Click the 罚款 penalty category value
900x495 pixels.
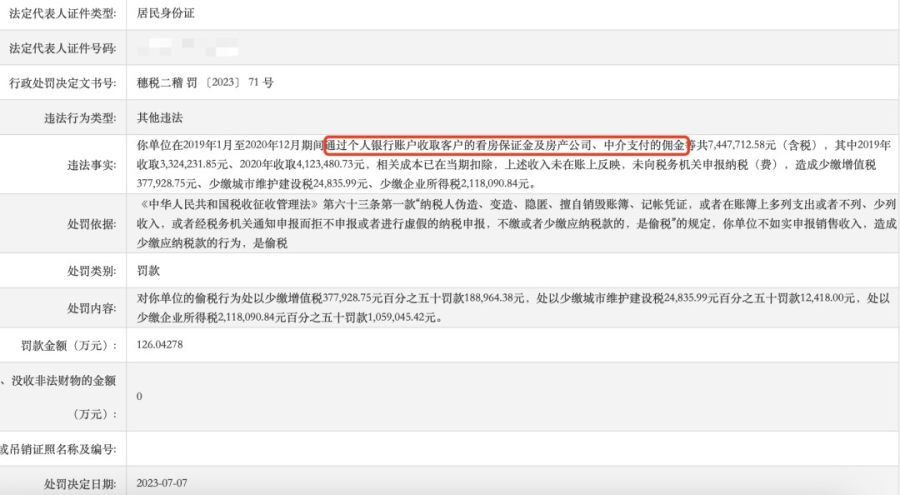(148, 270)
